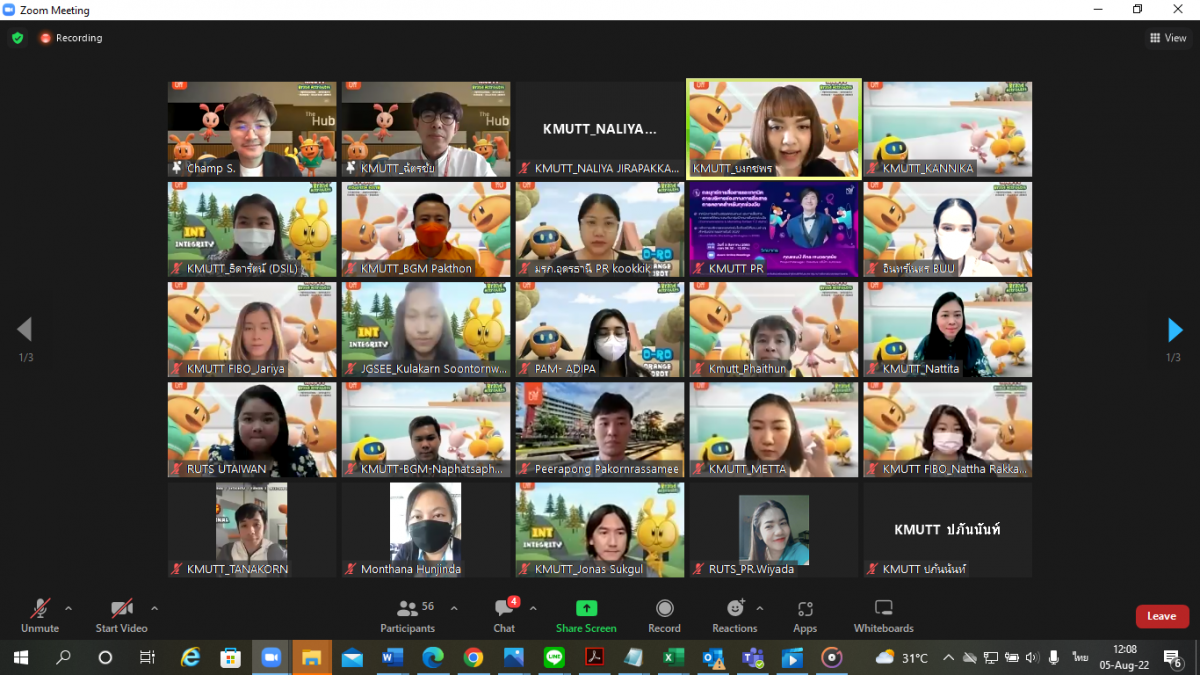Select the KMUTT_Nattita video tile
1200x675 pixels.
[948, 329]
